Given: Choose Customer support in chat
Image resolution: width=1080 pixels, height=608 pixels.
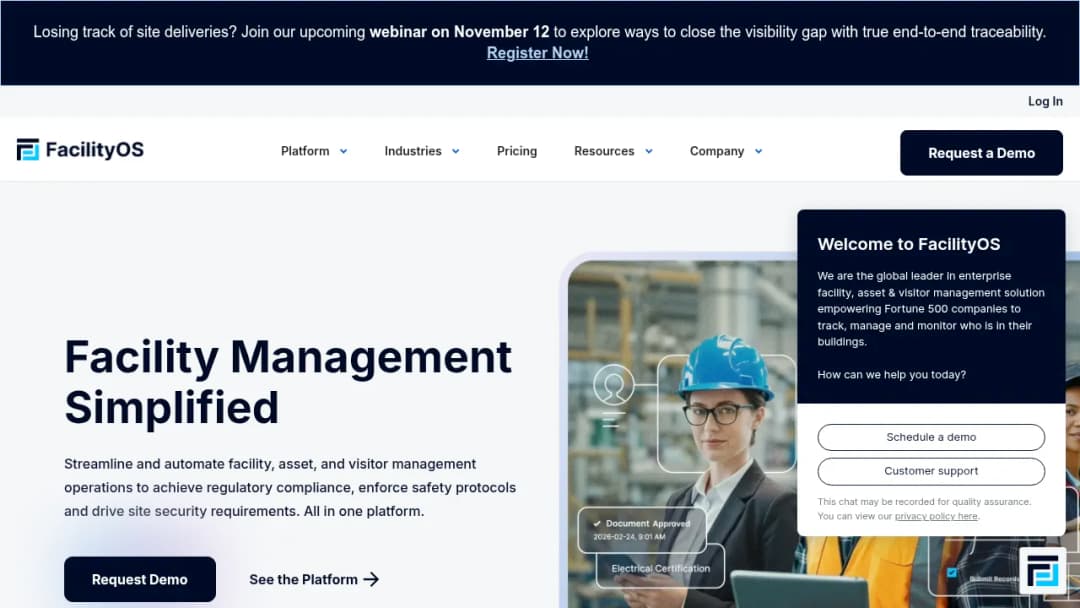Looking at the screenshot, I should (x=931, y=471).
